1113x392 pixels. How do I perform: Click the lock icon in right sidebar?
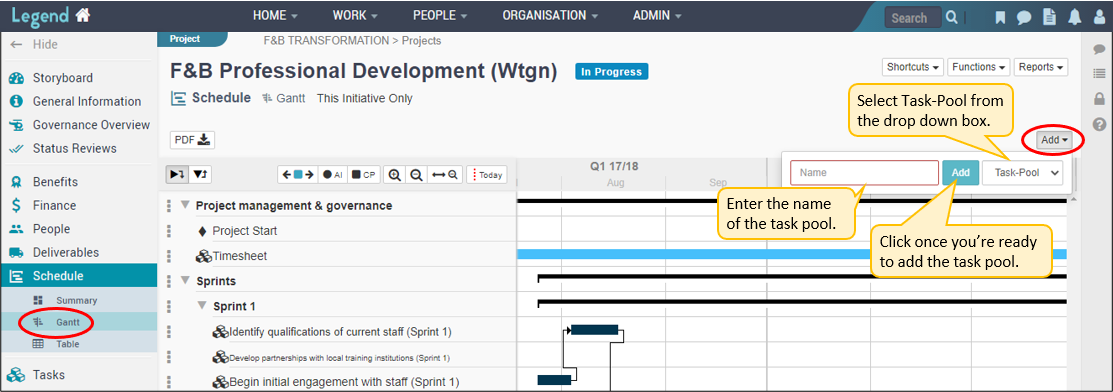tap(1099, 98)
